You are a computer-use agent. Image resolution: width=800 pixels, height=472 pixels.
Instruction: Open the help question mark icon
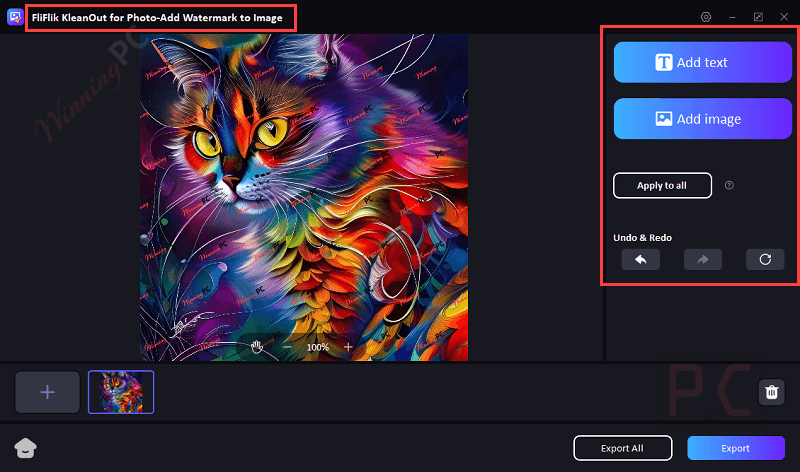(x=729, y=185)
